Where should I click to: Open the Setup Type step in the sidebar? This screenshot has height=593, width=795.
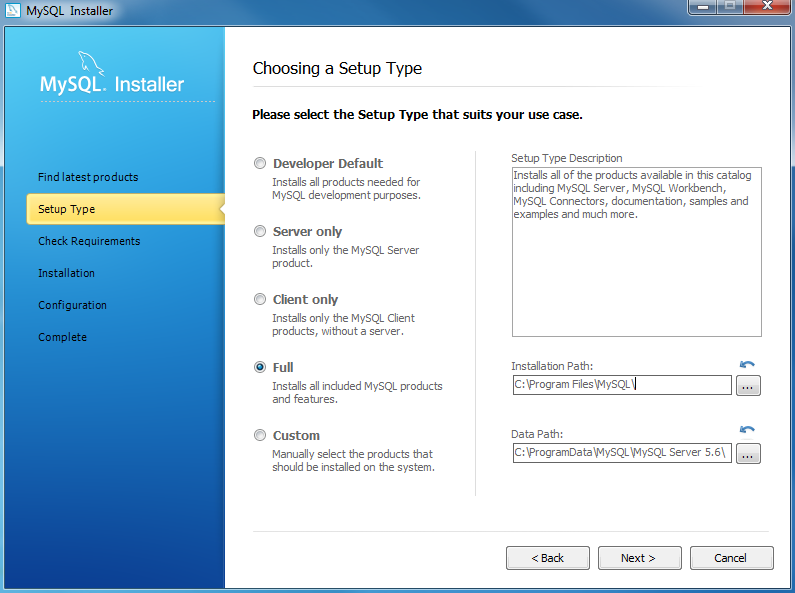(126, 209)
